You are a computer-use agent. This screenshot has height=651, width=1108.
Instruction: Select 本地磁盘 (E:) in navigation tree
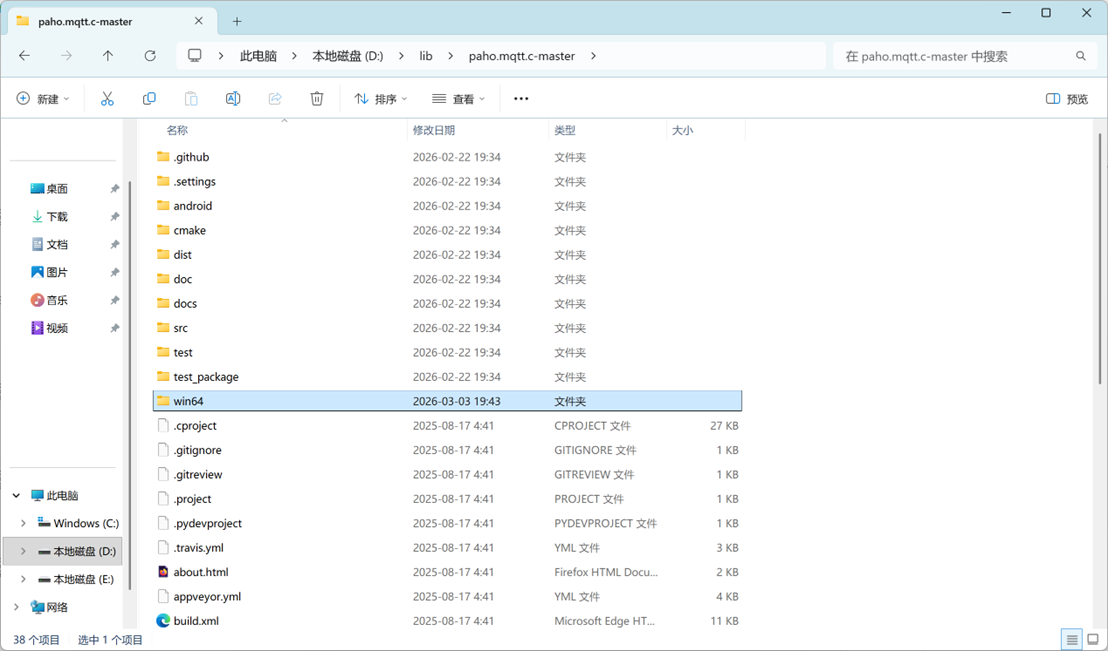(83, 579)
